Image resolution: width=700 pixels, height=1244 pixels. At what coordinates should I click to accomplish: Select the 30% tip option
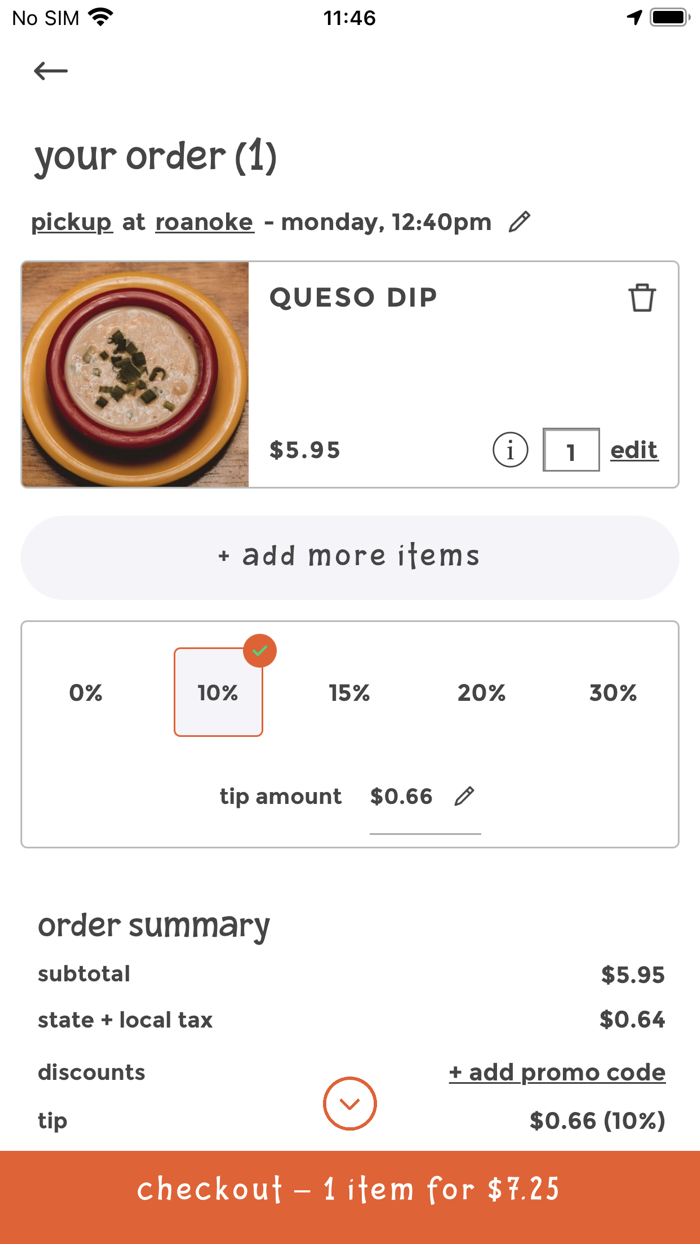tap(613, 692)
